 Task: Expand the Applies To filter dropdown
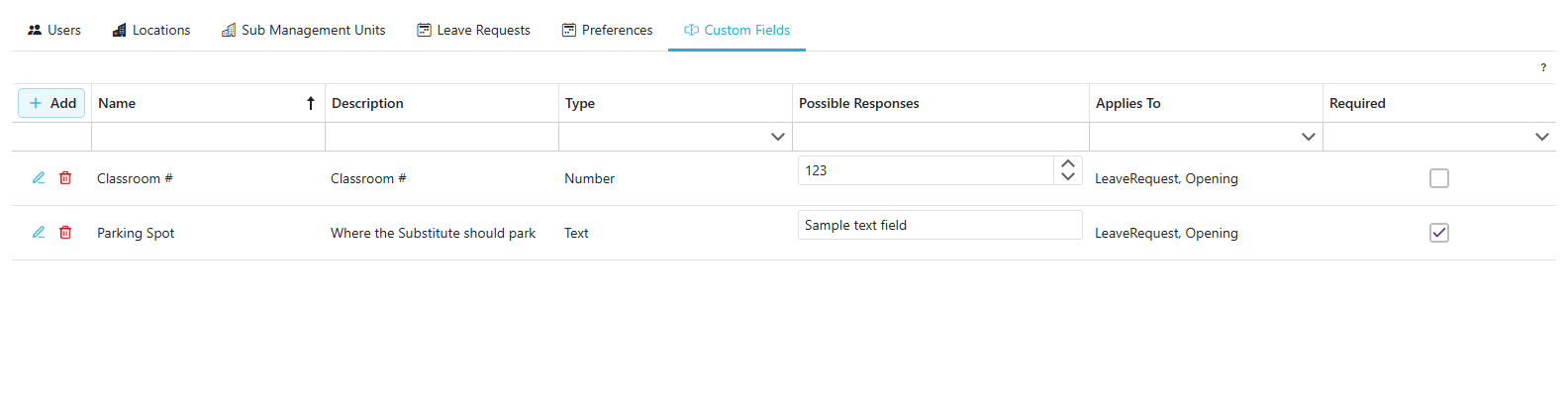1308,137
